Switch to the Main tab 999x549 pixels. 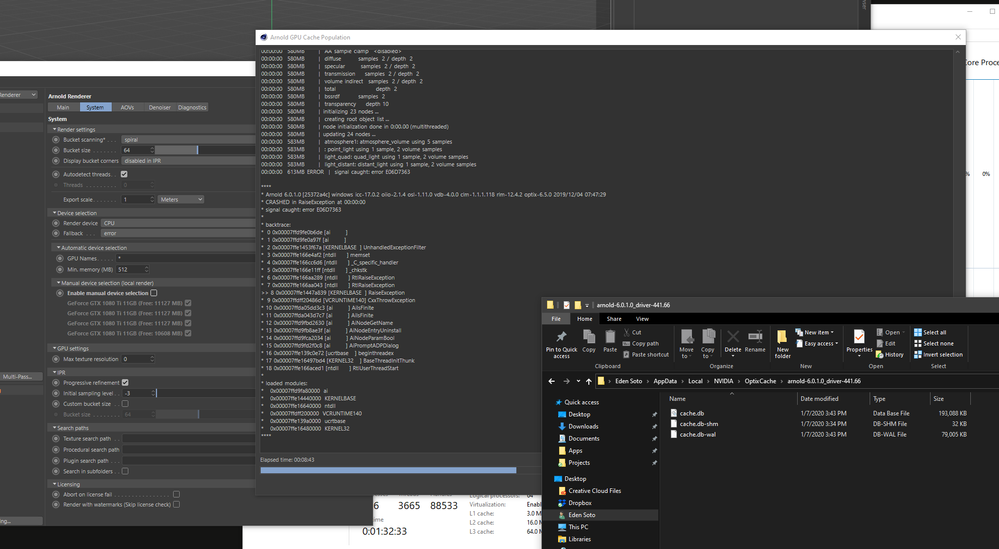(x=63, y=107)
